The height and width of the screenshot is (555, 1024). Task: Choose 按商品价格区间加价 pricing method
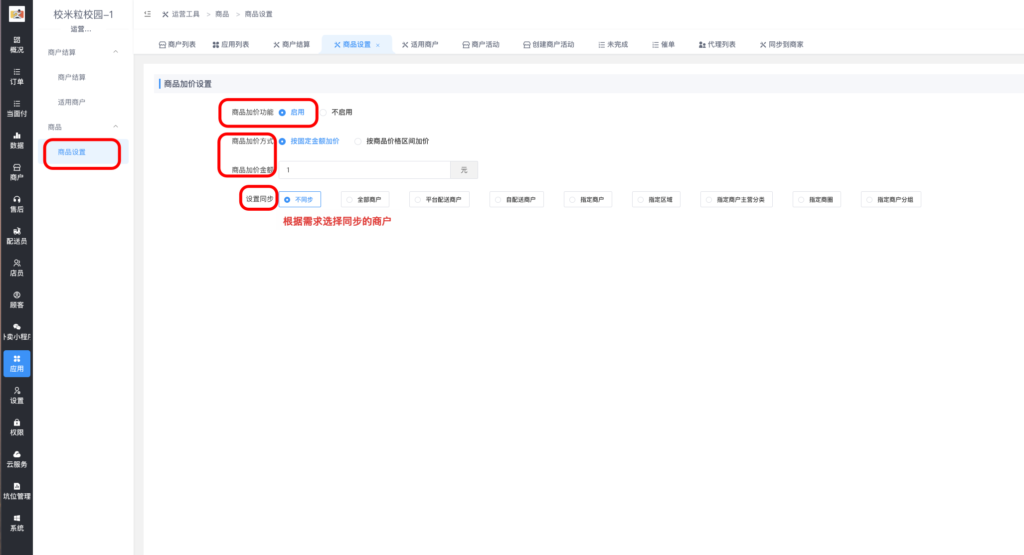[x=392, y=141]
